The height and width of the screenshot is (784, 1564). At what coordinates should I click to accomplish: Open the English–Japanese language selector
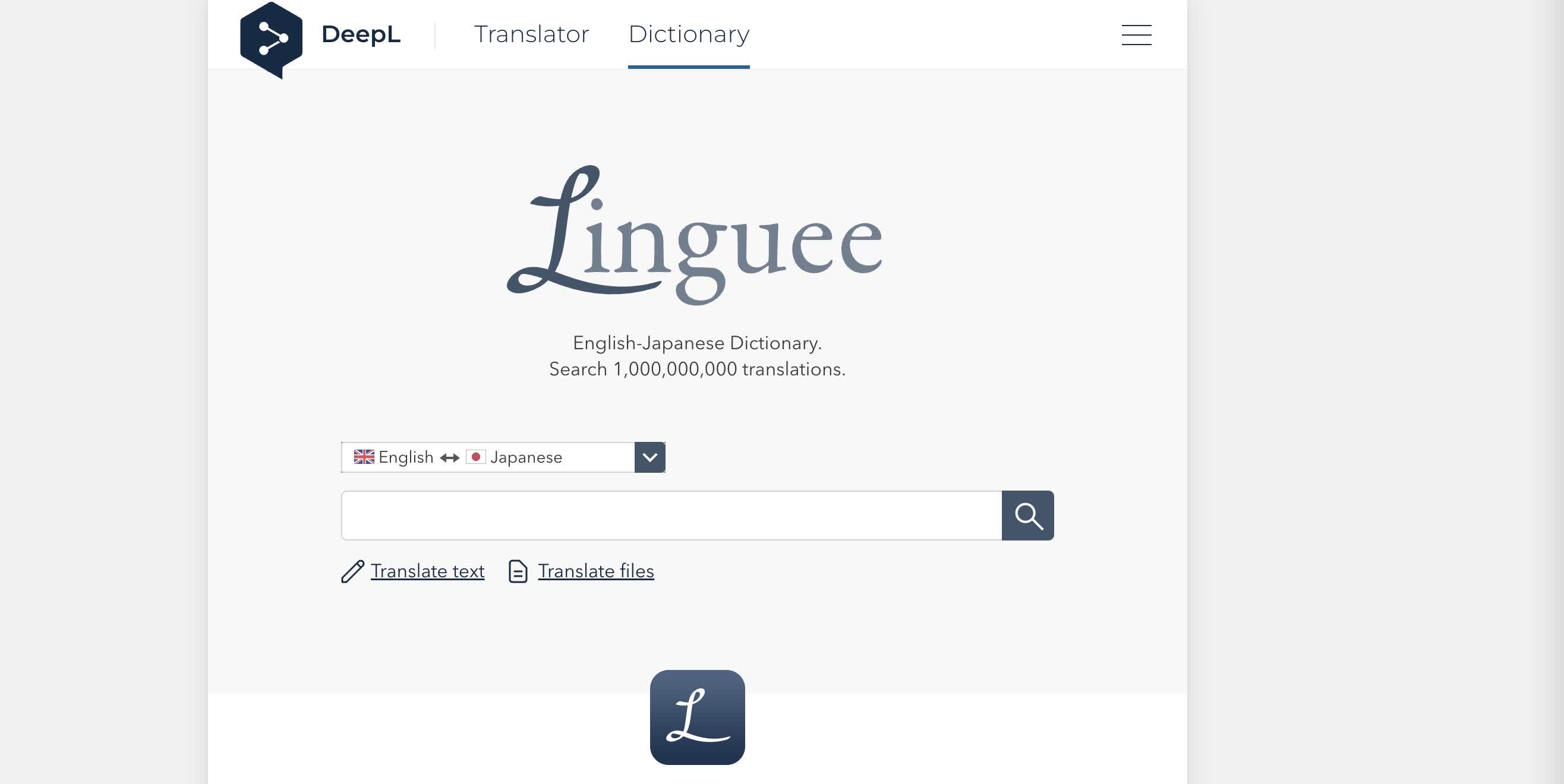click(x=503, y=457)
